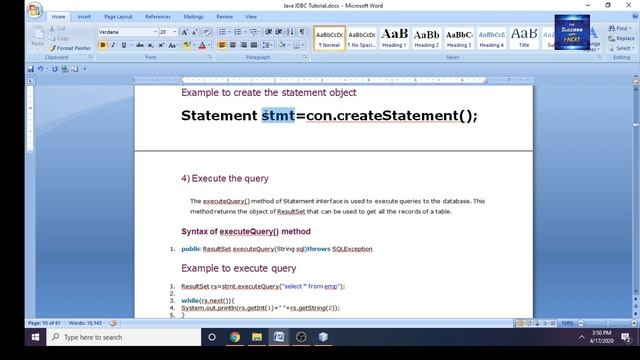This screenshot has height=360, width=640.
Task: Toggle Underline formatting
Action: click(124, 45)
